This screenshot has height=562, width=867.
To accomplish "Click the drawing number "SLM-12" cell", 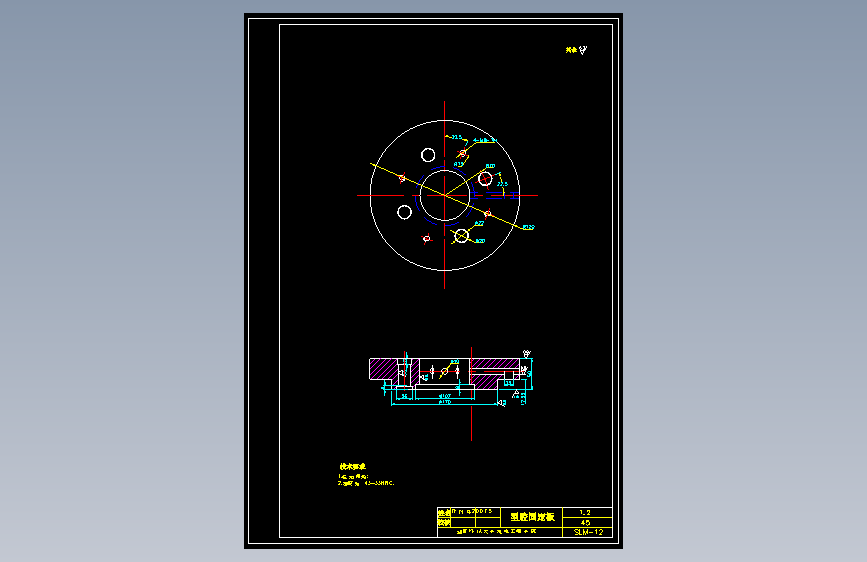I will pos(587,532).
